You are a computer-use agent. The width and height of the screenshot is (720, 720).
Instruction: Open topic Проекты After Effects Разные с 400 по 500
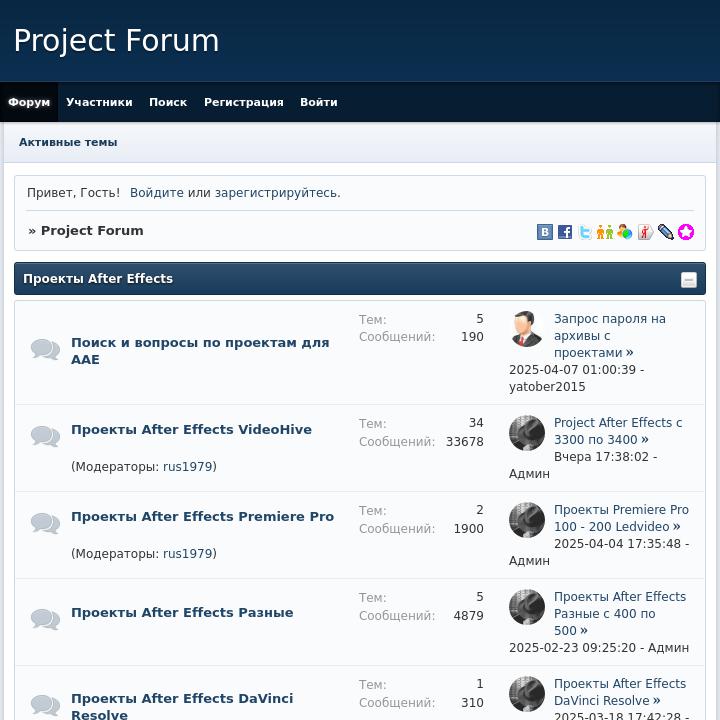click(x=620, y=613)
